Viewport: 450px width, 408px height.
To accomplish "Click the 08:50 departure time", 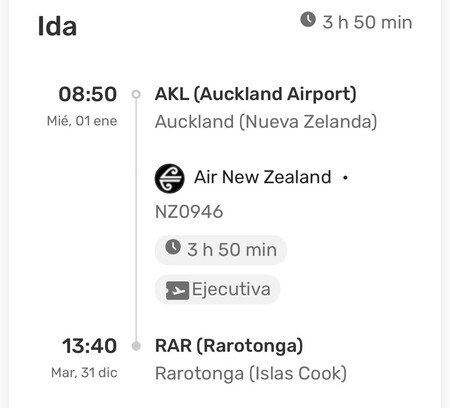I will pos(88,94).
